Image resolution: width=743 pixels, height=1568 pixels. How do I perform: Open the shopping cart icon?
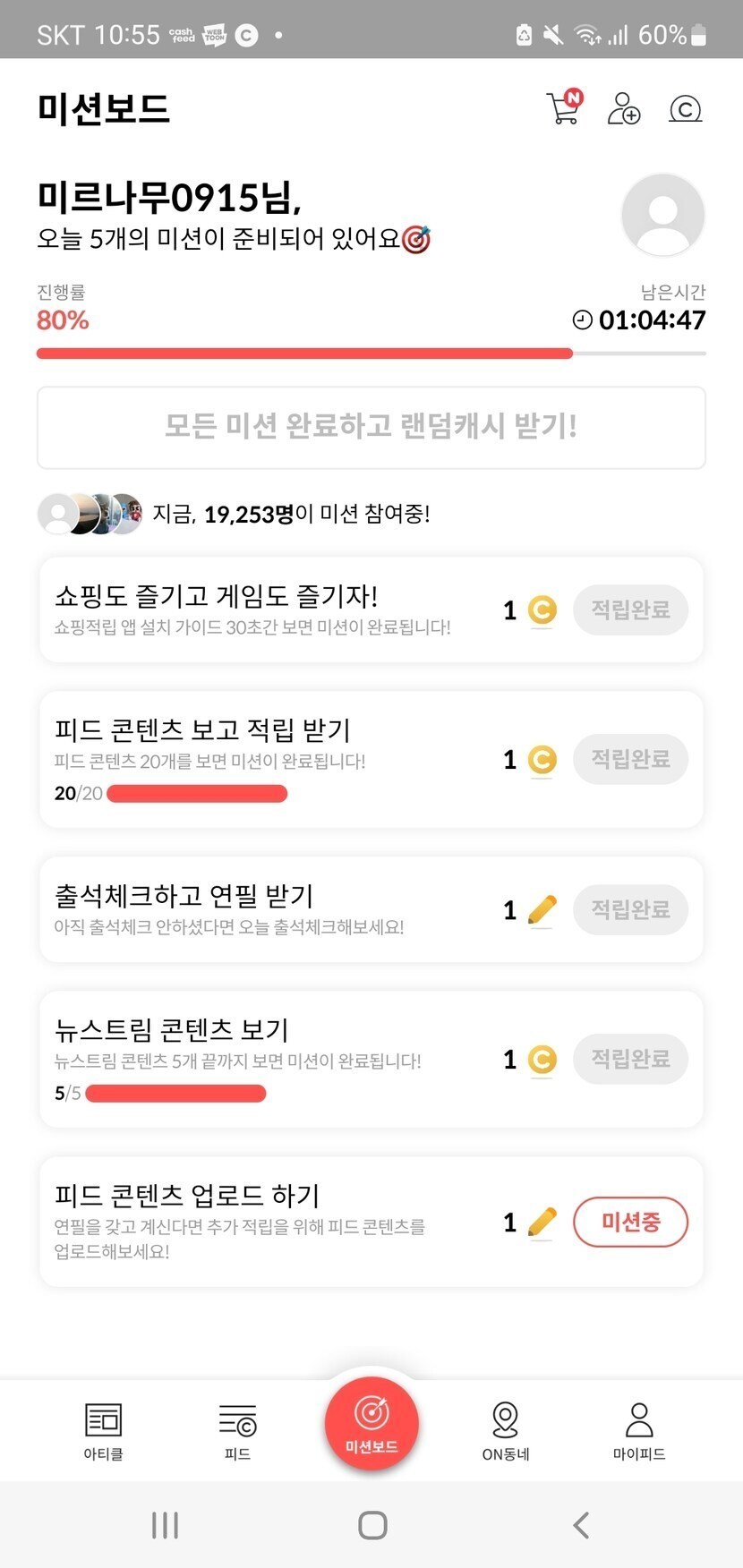click(564, 108)
